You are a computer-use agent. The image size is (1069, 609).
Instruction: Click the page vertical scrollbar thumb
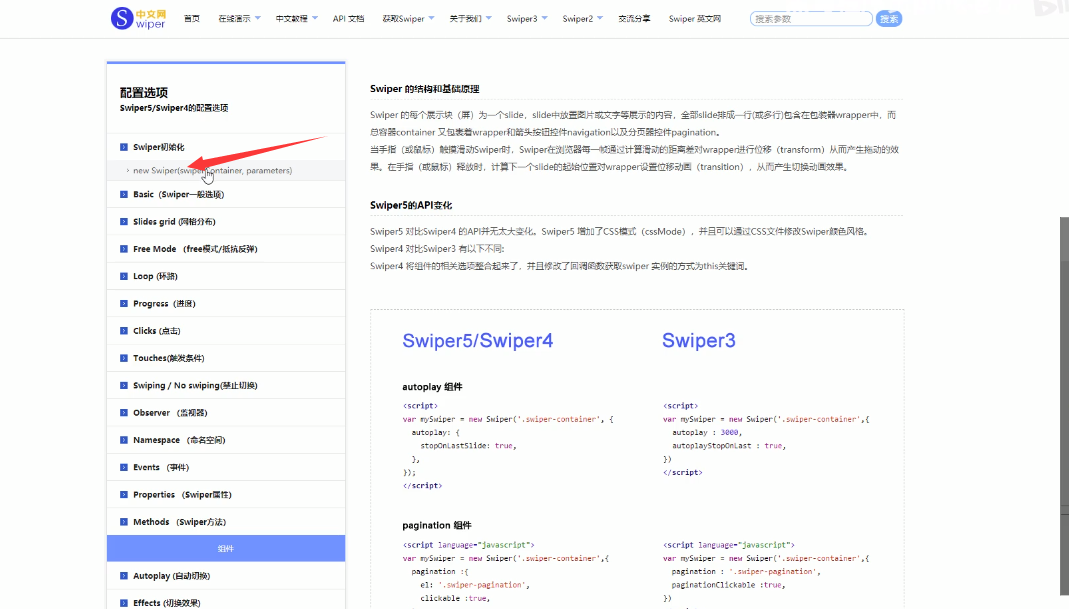point(1064,406)
